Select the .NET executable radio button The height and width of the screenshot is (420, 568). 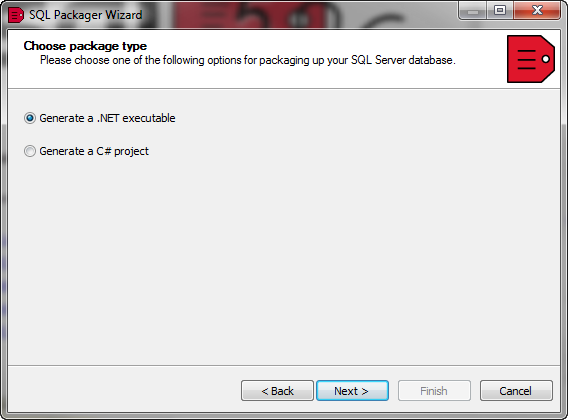tap(30, 118)
